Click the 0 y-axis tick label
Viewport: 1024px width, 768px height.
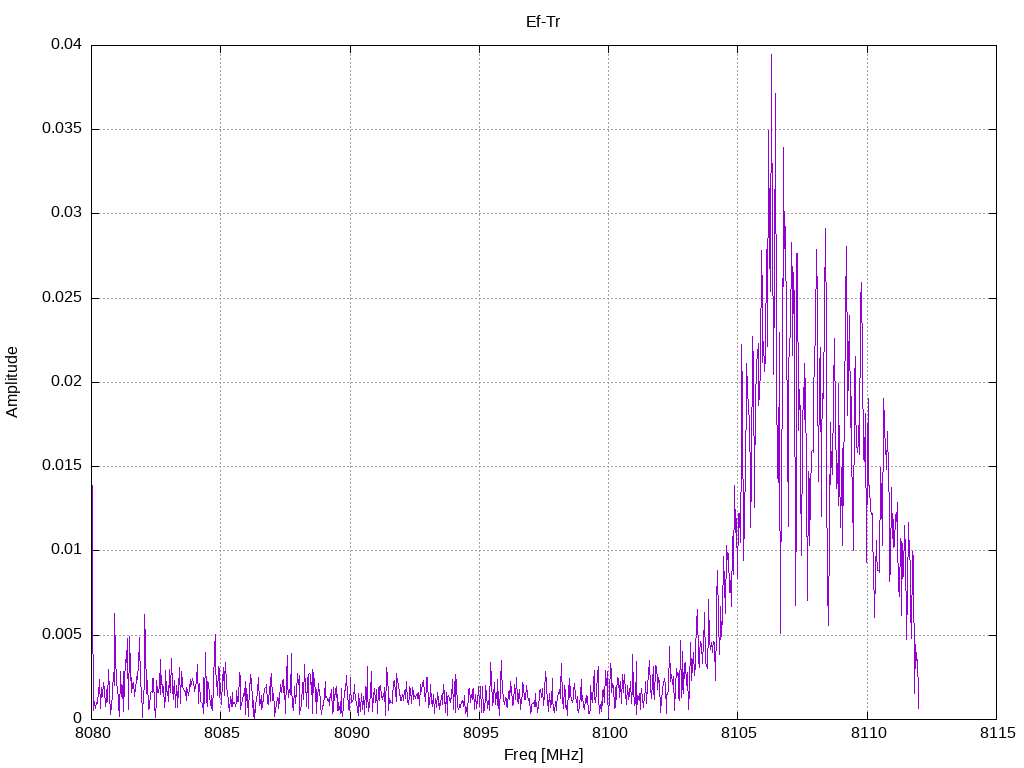coord(78,718)
